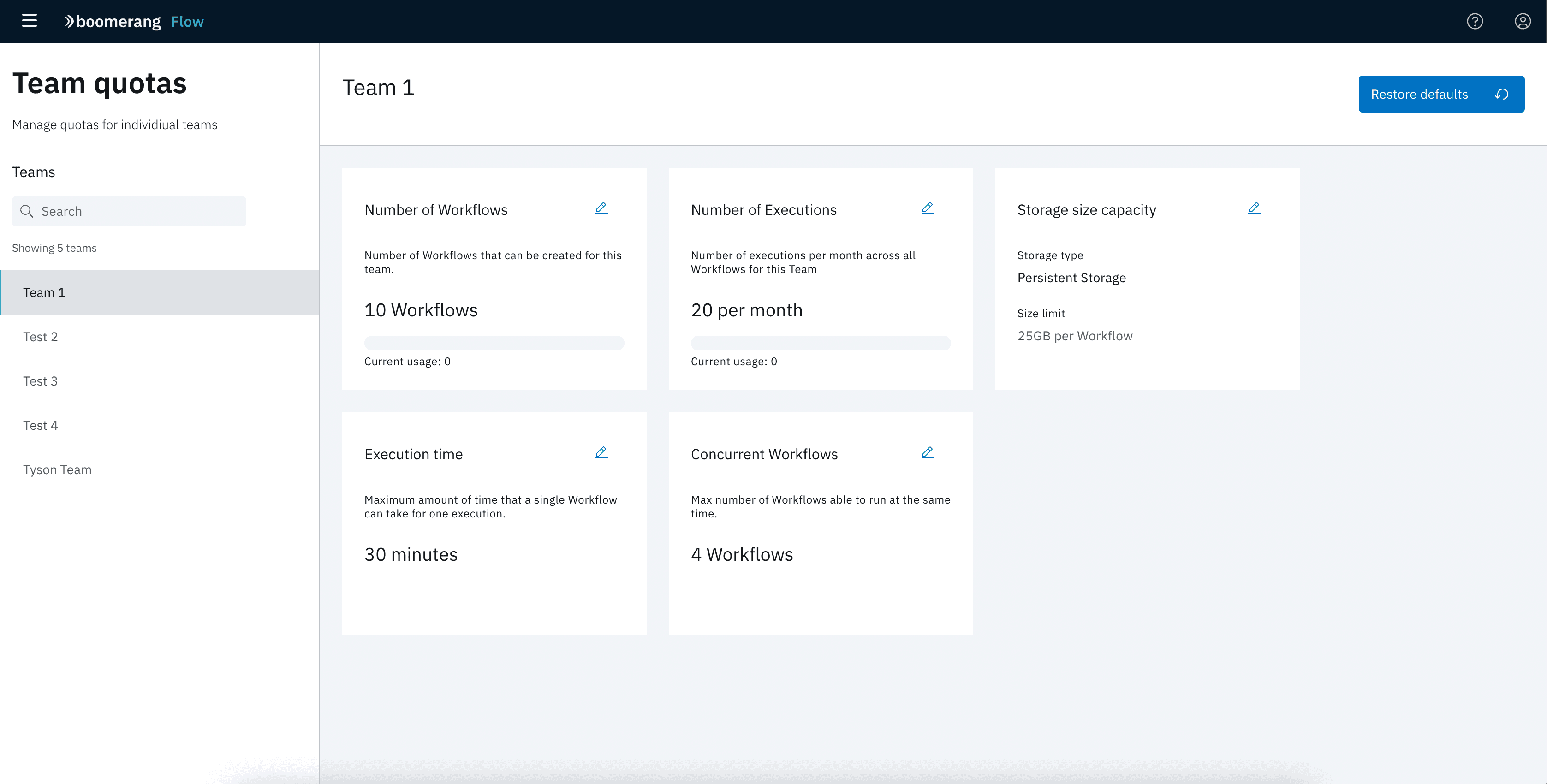This screenshot has width=1547, height=784.
Task: Click the '30 minutes' value
Action: tap(411, 555)
